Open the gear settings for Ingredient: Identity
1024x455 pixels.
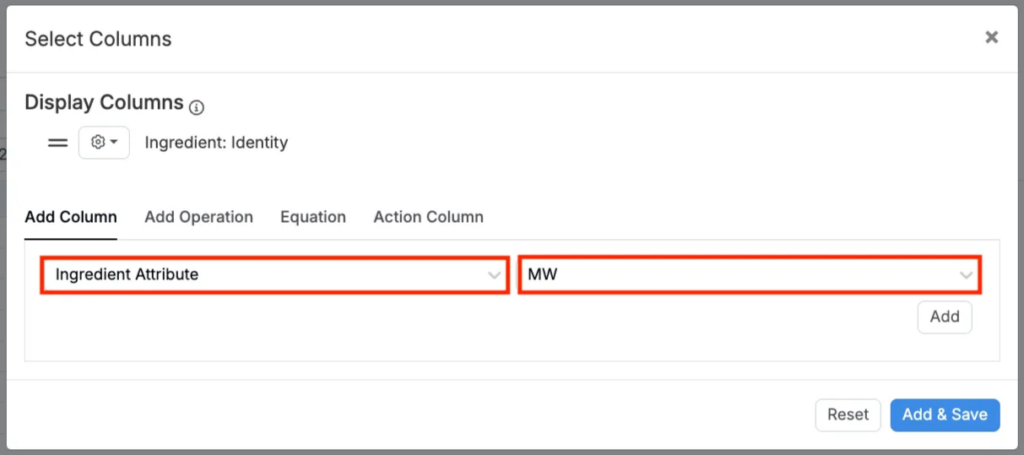pos(98,143)
